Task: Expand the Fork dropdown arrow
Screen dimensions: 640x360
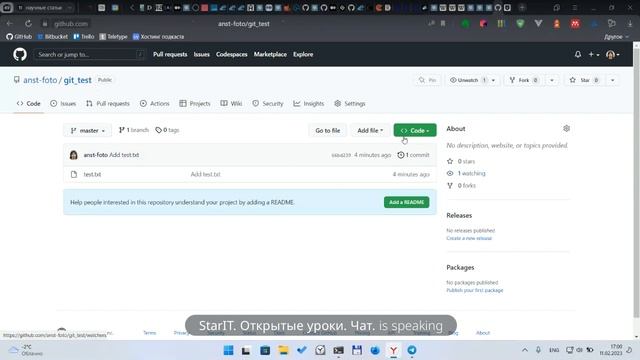Action: [552, 80]
